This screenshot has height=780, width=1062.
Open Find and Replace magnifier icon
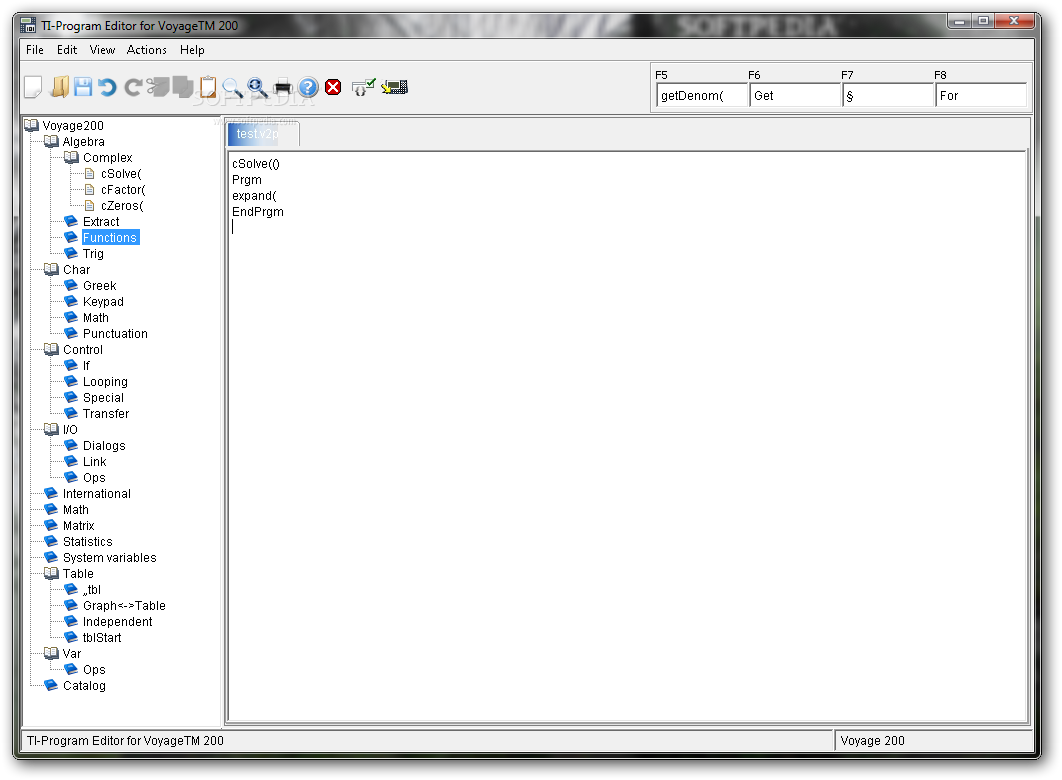click(257, 87)
